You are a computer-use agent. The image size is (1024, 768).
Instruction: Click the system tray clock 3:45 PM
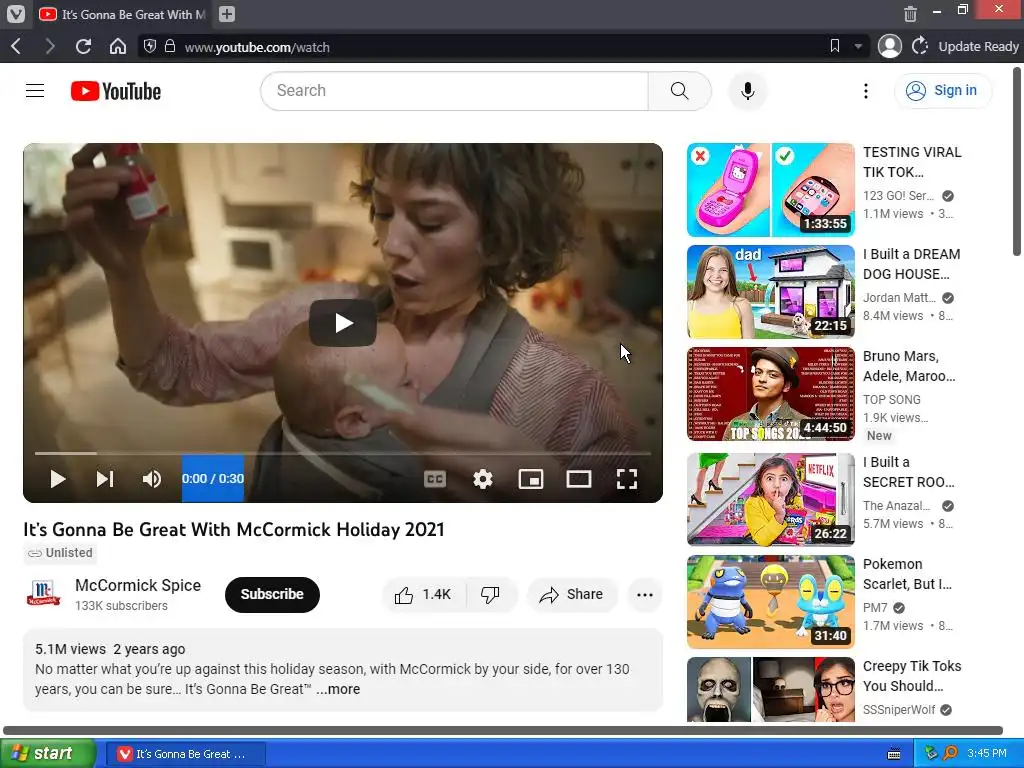pyautogui.click(x=987, y=753)
